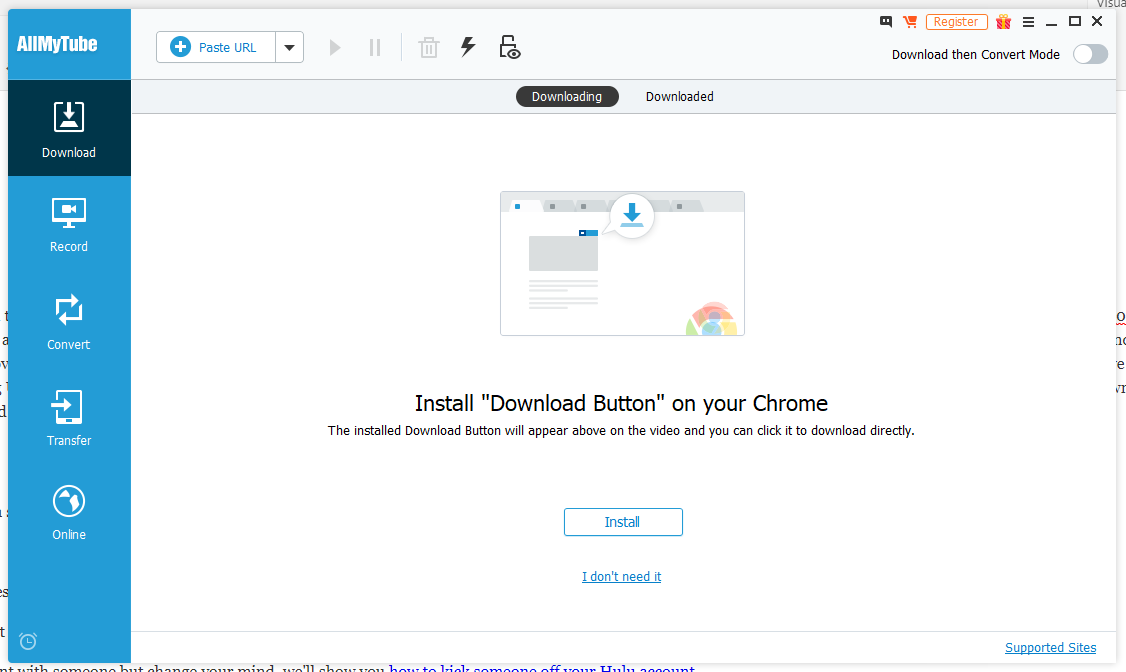This screenshot has width=1126, height=672.
Task: Open the Download section in sidebar
Action: (x=69, y=129)
